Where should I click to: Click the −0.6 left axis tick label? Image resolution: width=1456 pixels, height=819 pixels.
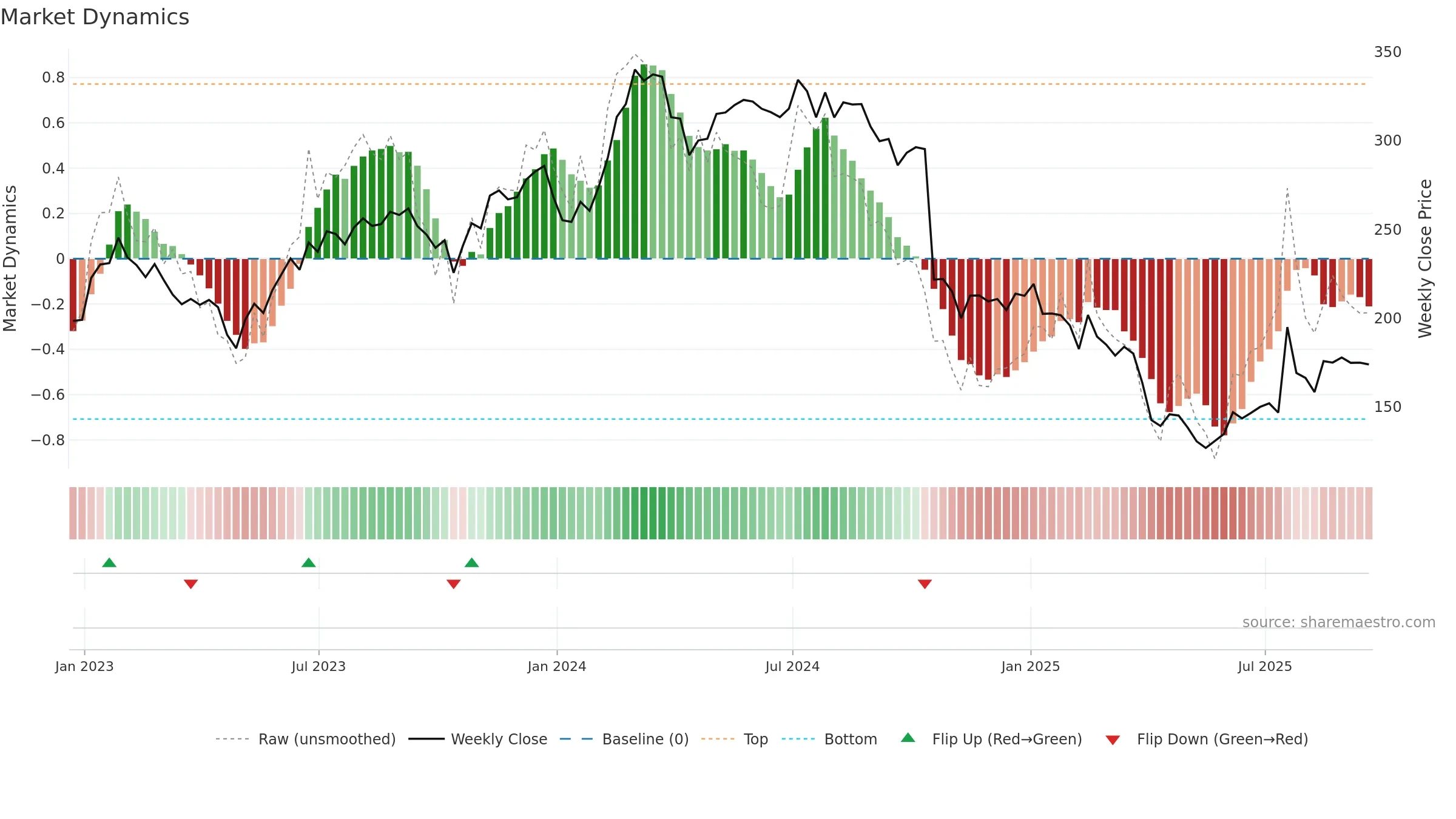(x=48, y=394)
